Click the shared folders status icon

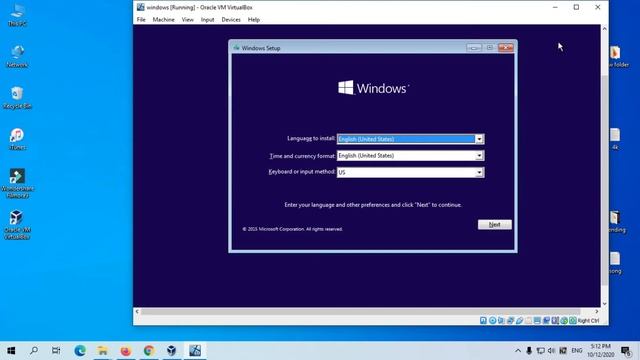(528, 320)
